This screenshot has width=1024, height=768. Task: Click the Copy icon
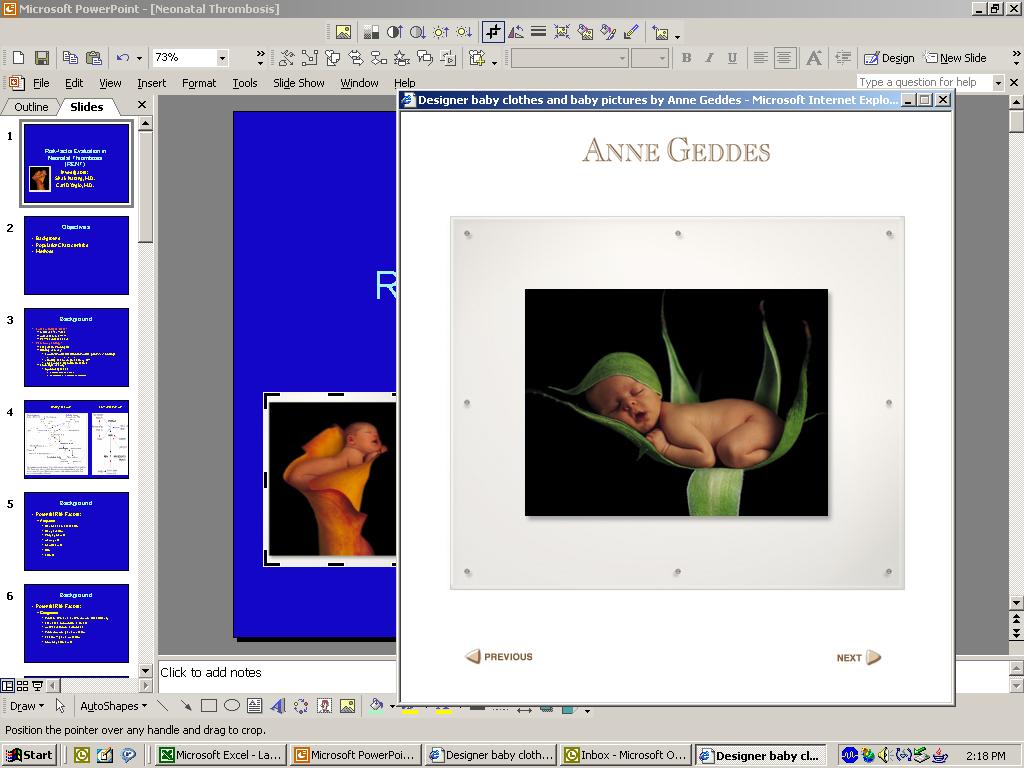(x=70, y=58)
